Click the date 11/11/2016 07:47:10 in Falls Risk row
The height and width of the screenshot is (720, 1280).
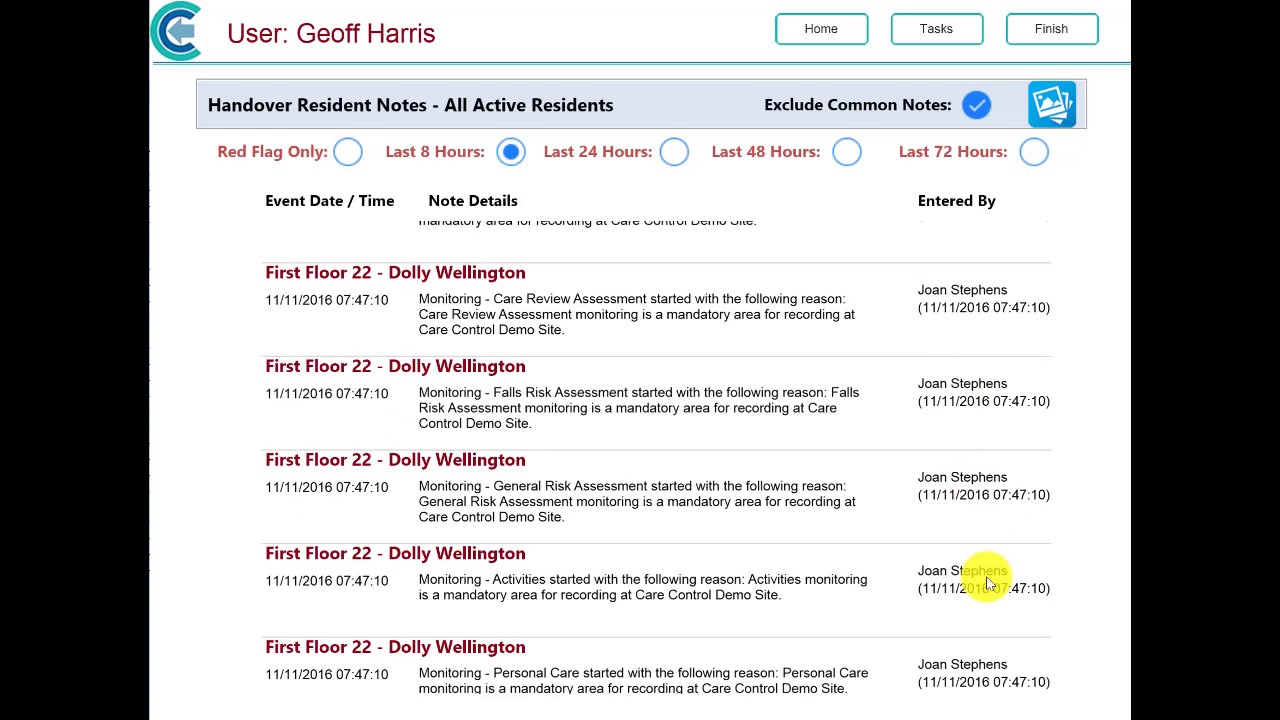tap(327, 394)
